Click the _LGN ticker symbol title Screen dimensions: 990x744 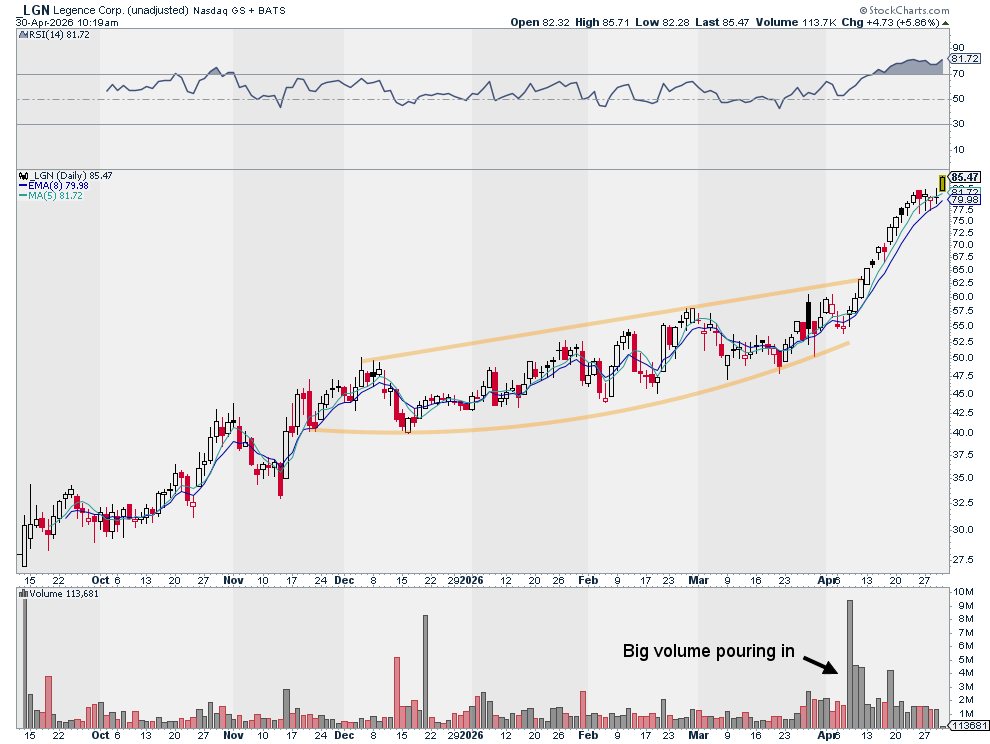[34, 10]
